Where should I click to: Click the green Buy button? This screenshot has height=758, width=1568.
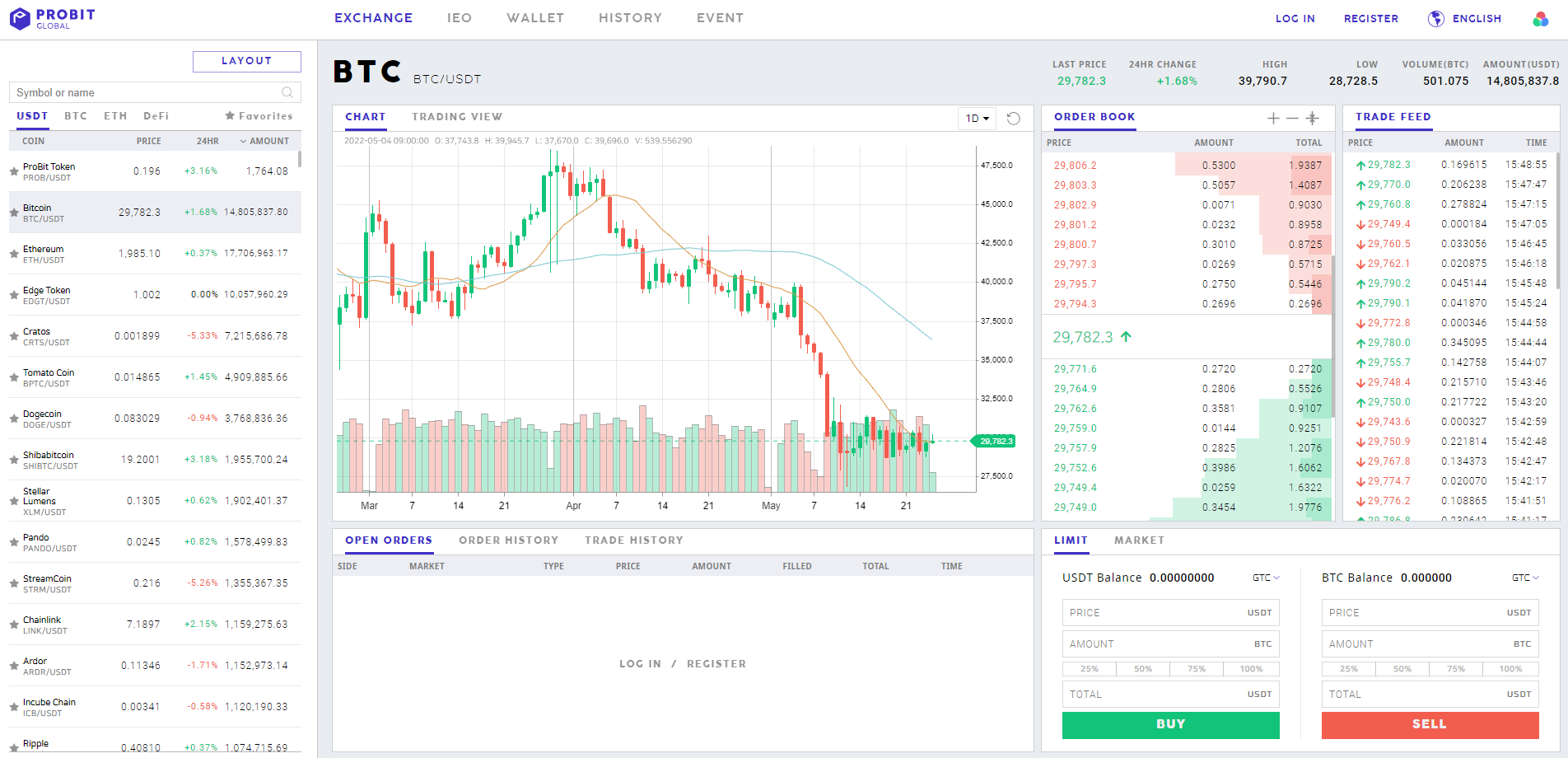(1170, 724)
